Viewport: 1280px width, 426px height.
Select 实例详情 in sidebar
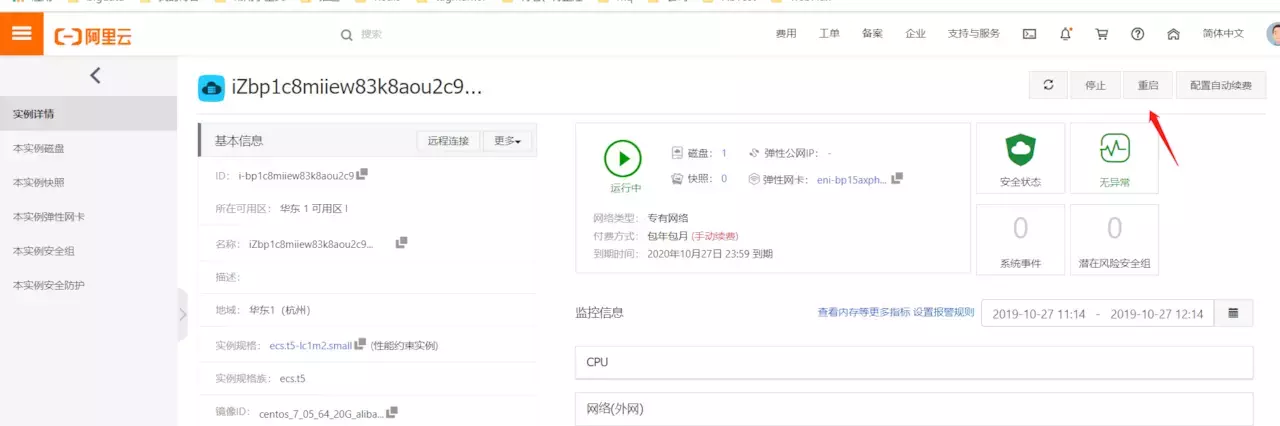[88, 113]
